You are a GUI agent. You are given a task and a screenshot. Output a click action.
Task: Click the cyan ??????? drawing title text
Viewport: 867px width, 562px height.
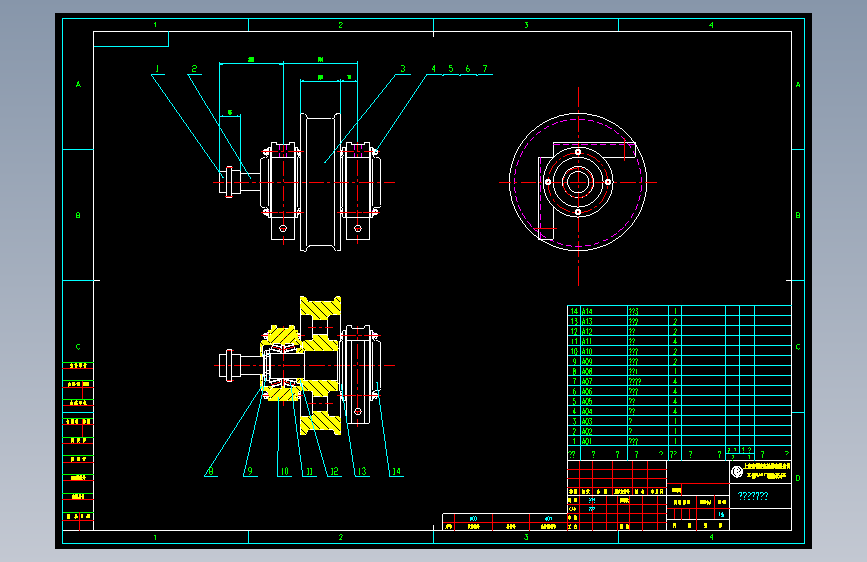tap(753, 496)
